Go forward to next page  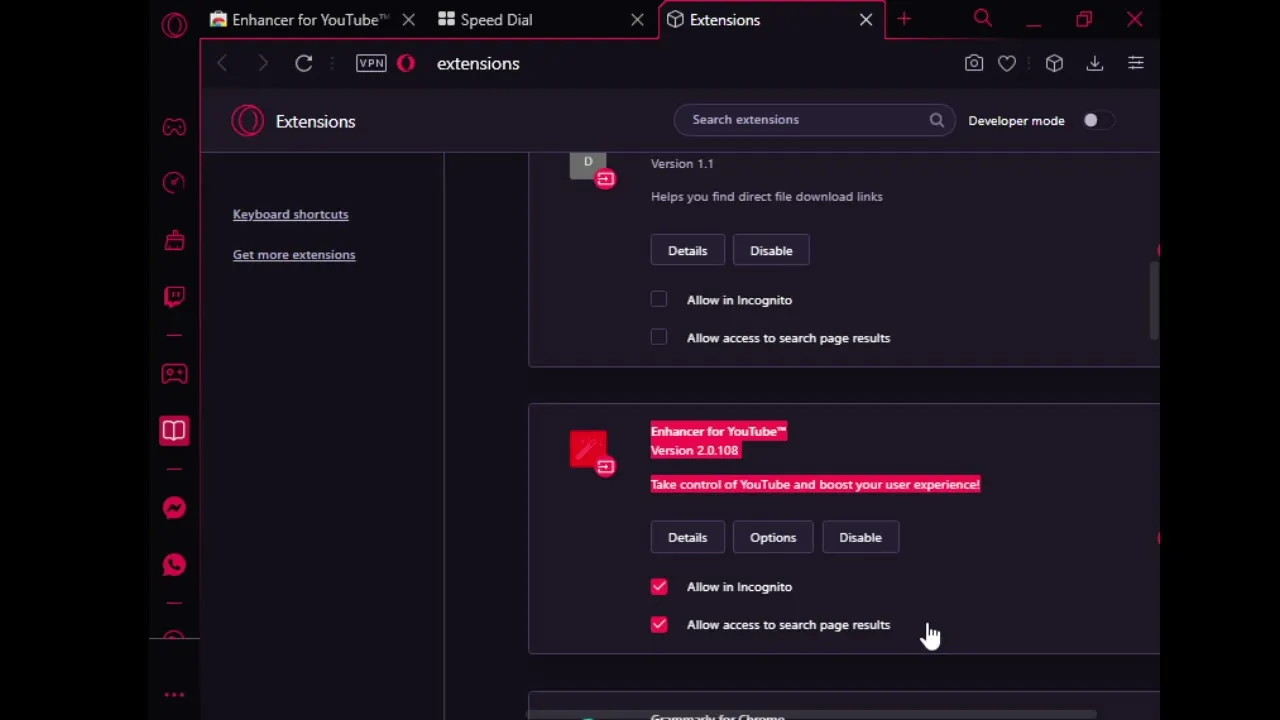(262, 63)
